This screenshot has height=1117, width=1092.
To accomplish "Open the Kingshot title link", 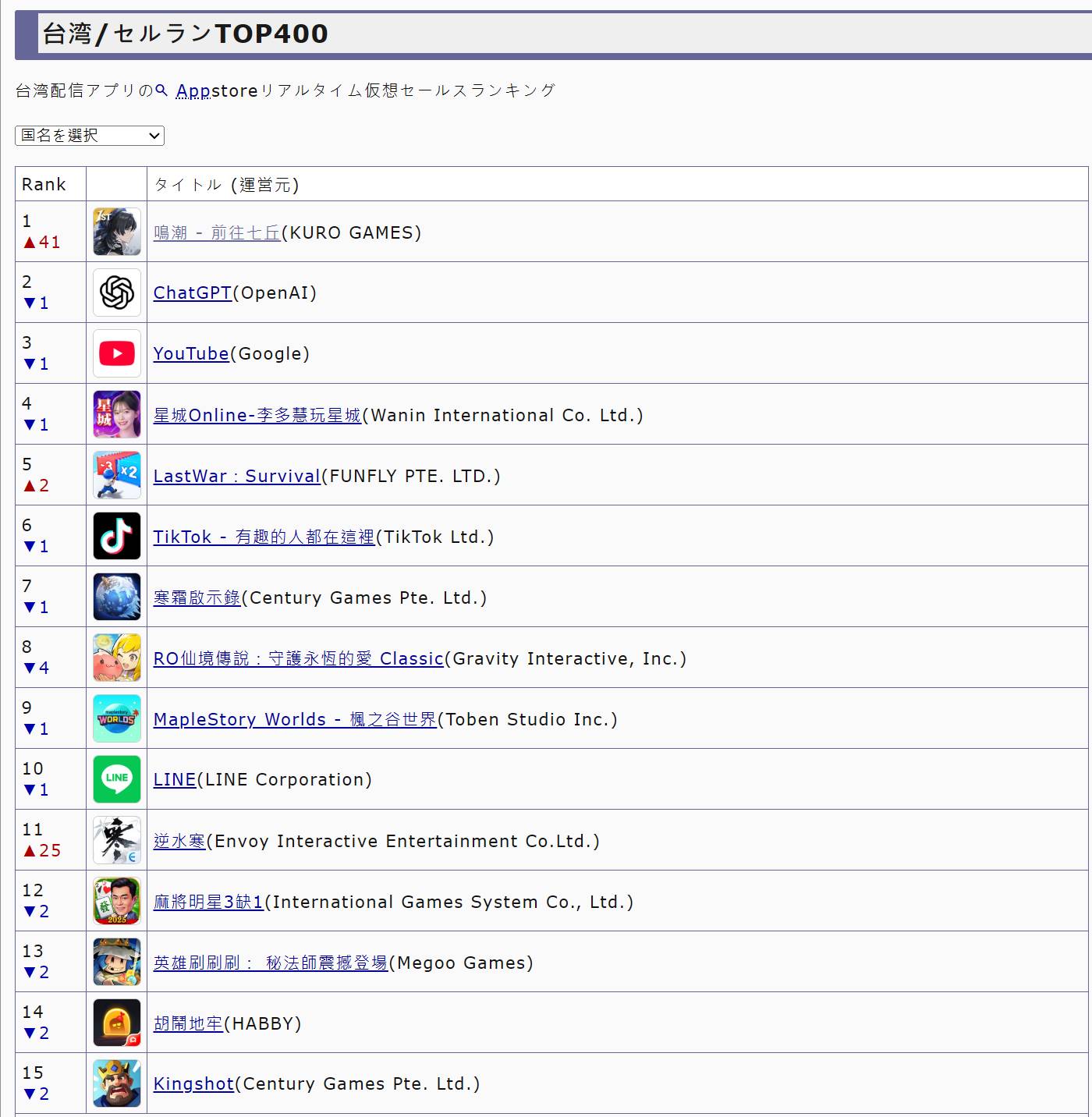I will pos(193,1083).
